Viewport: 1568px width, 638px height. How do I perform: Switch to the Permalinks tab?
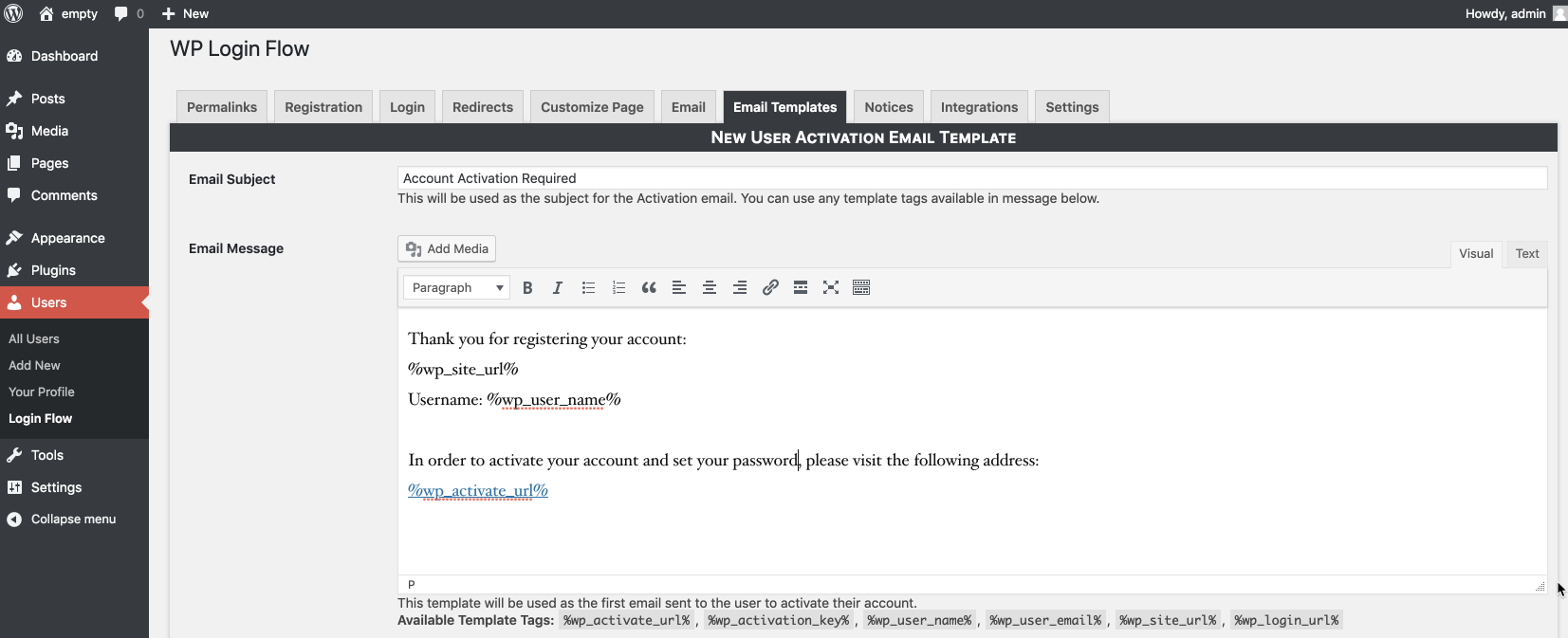pos(222,107)
